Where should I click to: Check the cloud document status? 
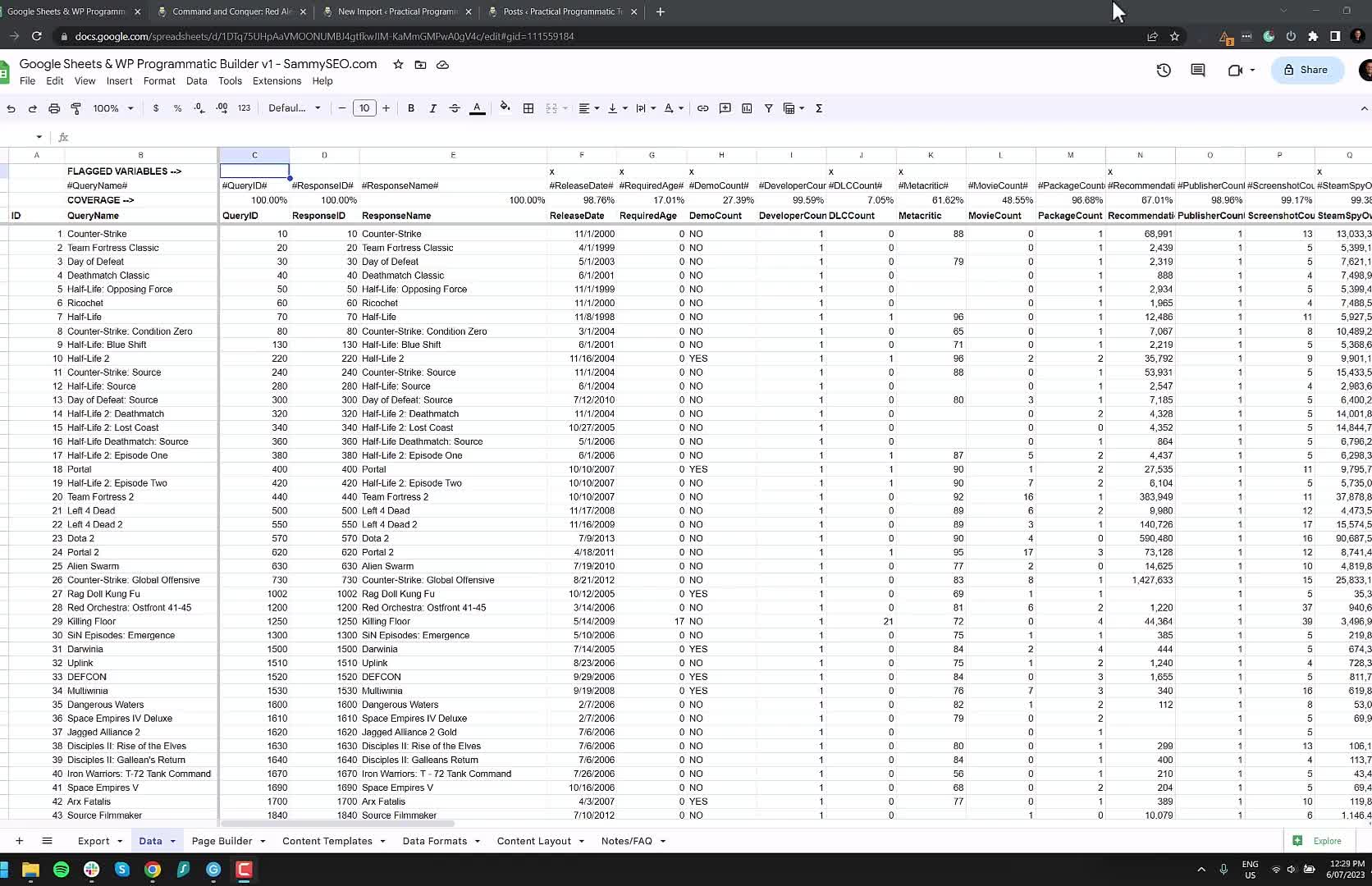(x=442, y=64)
